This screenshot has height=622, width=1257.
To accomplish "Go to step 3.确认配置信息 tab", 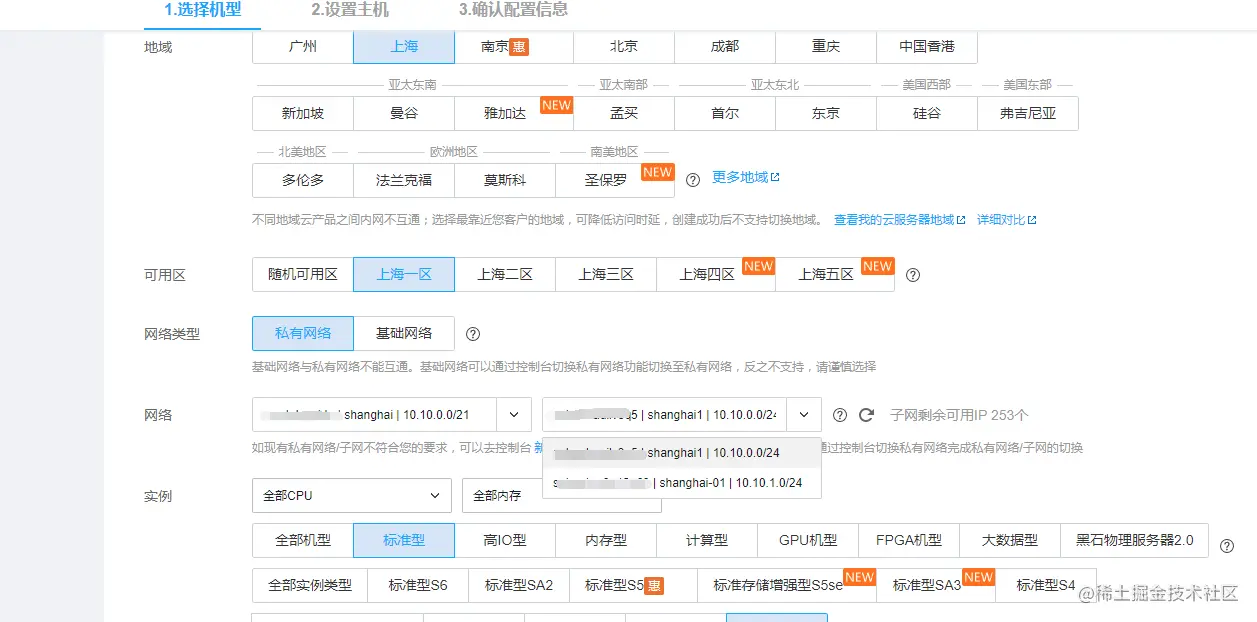I will point(513,10).
